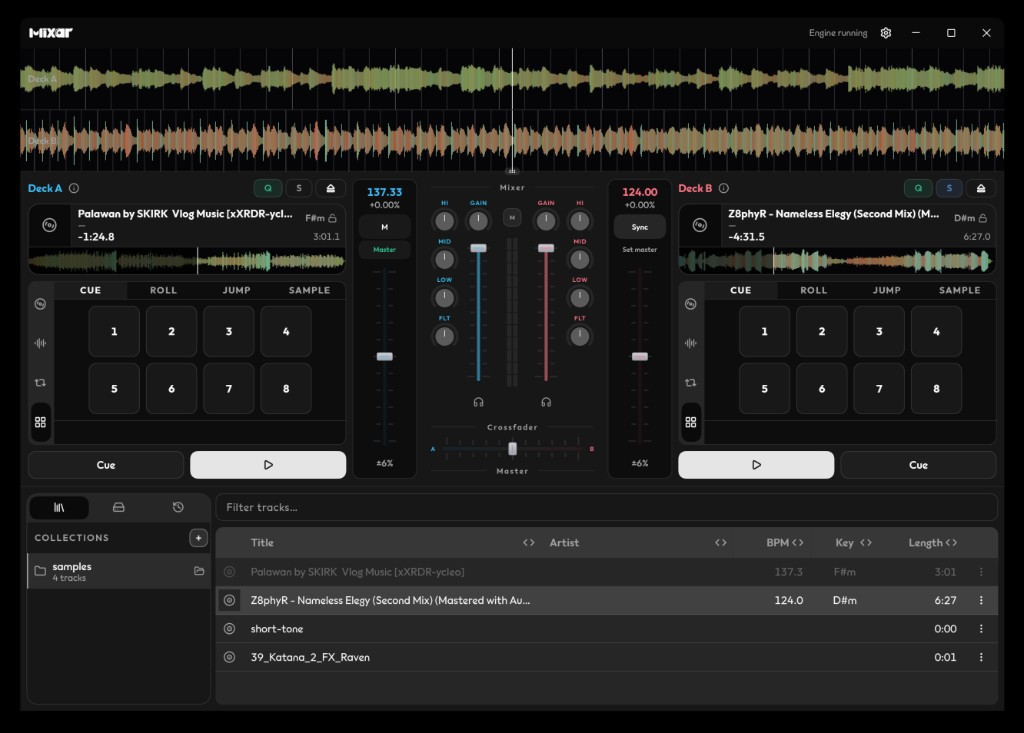Open drives icon tab in browser
Image resolution: width=1024 pixels, height=733 pixels.
pyautogui.click(x=118, y=507)
